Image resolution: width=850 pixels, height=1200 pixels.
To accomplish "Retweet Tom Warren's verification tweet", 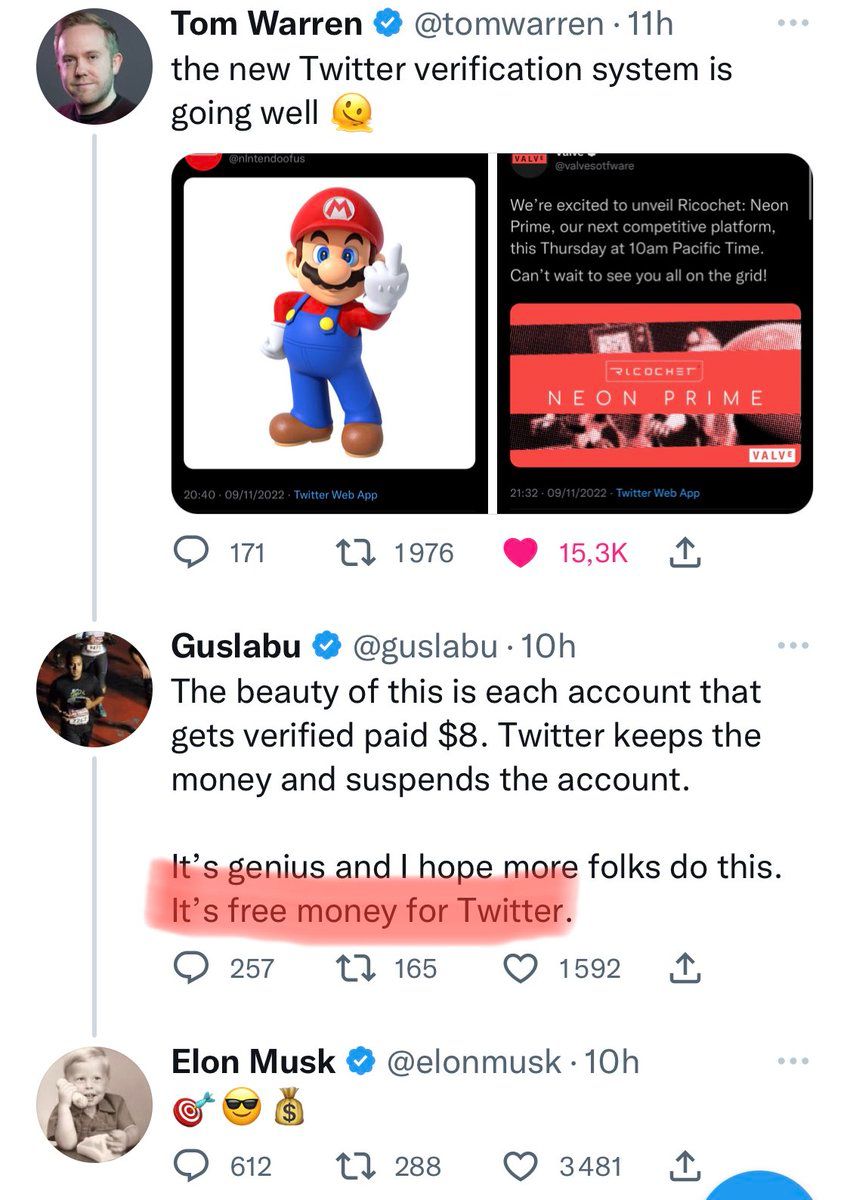I will tap(360, 553).
